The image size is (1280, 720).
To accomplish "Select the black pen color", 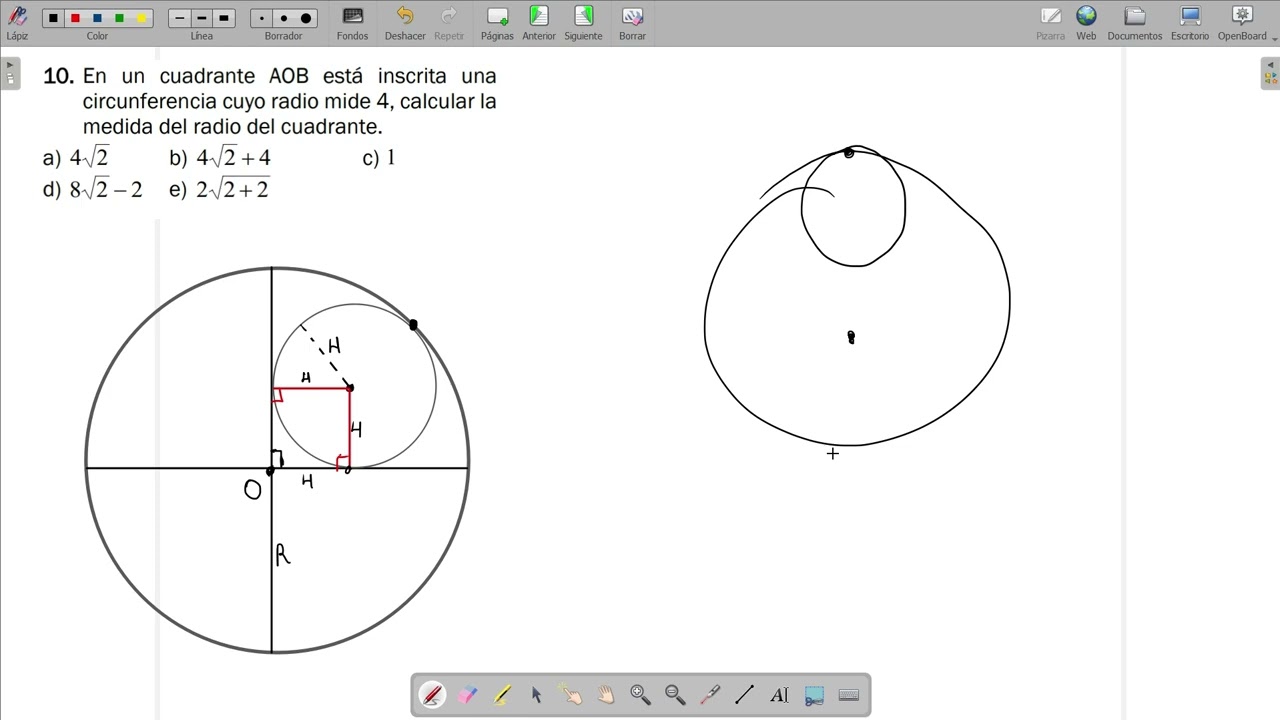I will click(x=53, y=18).
